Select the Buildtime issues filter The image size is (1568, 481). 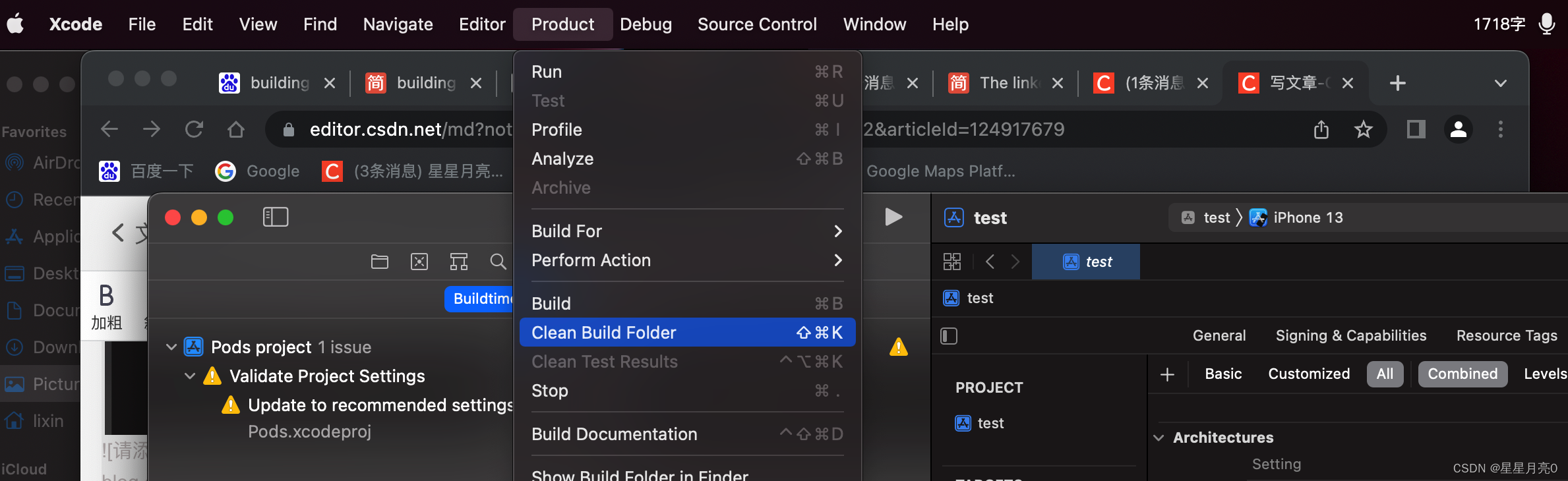[479, 298]
